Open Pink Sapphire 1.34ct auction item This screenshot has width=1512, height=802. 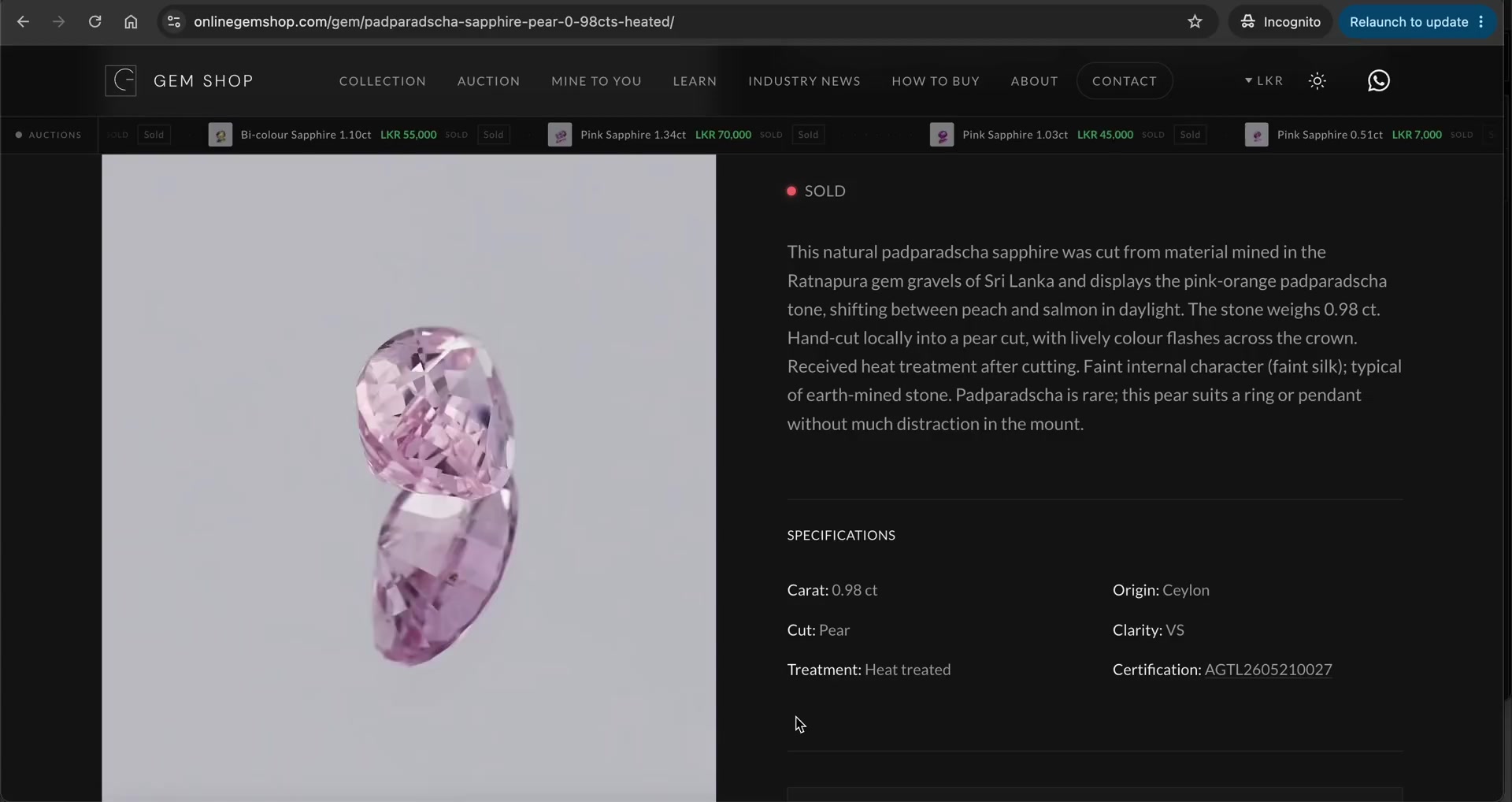(633, 135)
